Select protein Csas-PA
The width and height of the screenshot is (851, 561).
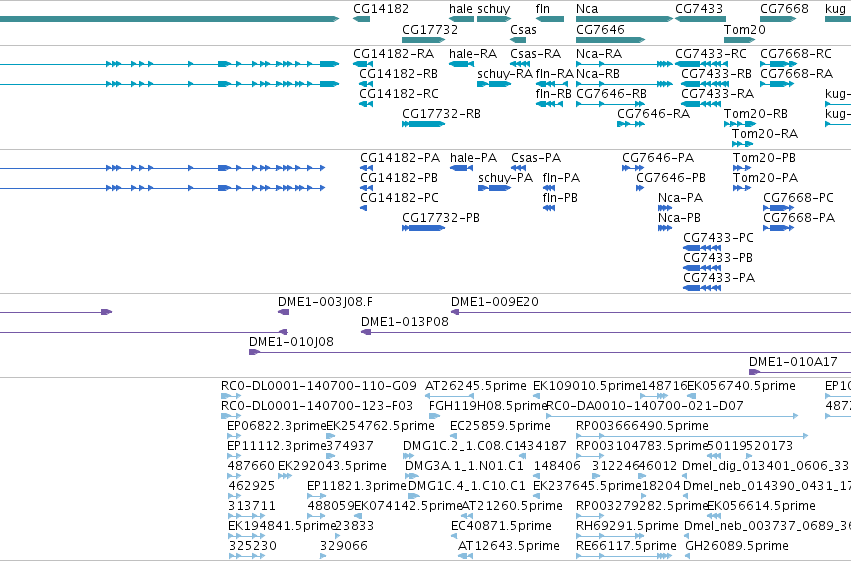pyautogui.click(x=536, y=158)
